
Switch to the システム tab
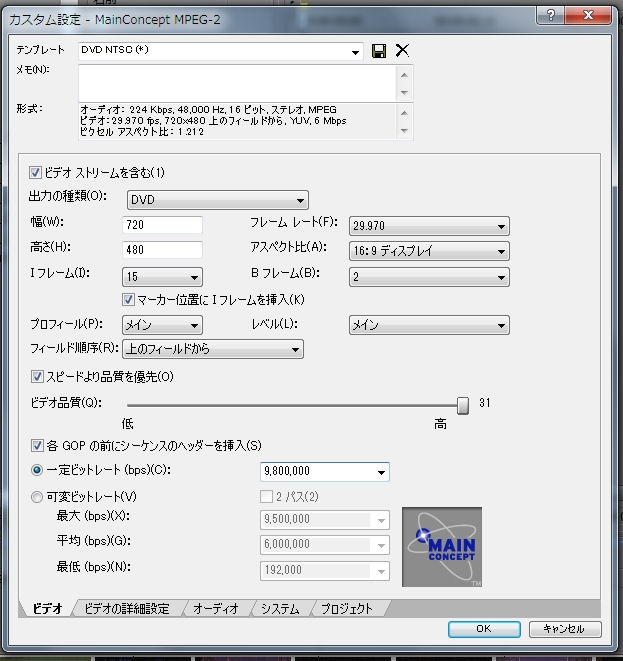(x=280, y=608)
